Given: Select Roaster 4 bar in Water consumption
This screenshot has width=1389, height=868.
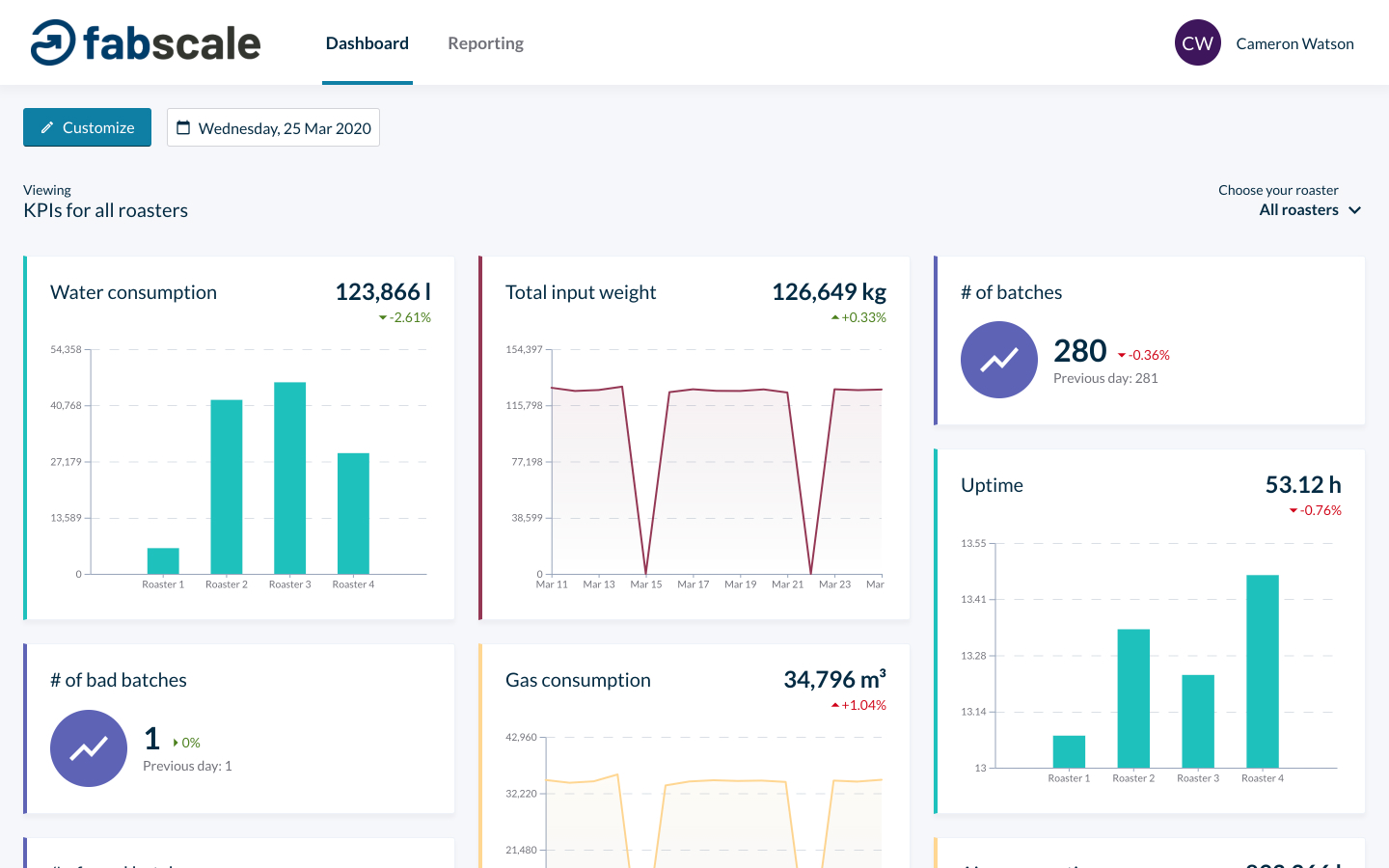Looking at the screenshot, I should pyautogui.click(x=353, y=513).
